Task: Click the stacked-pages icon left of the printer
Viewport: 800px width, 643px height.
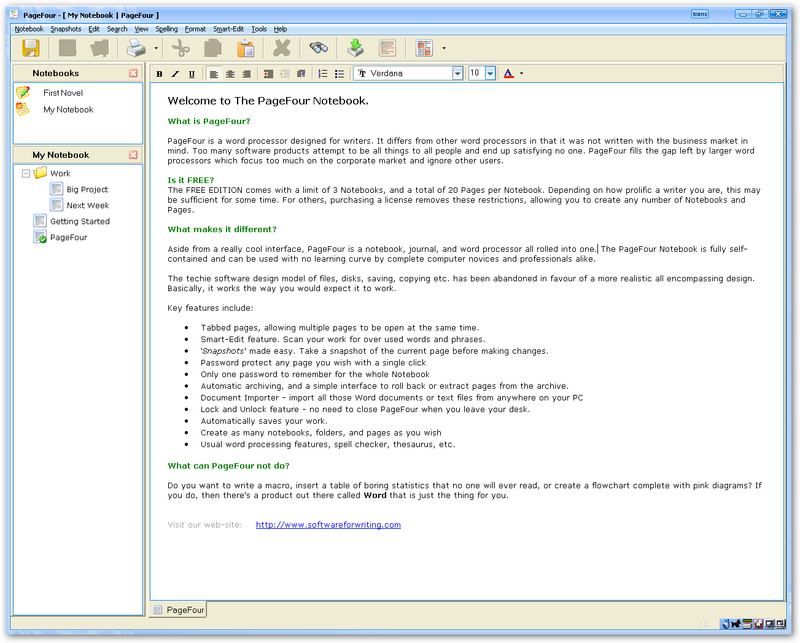Action: pos(100,48)
